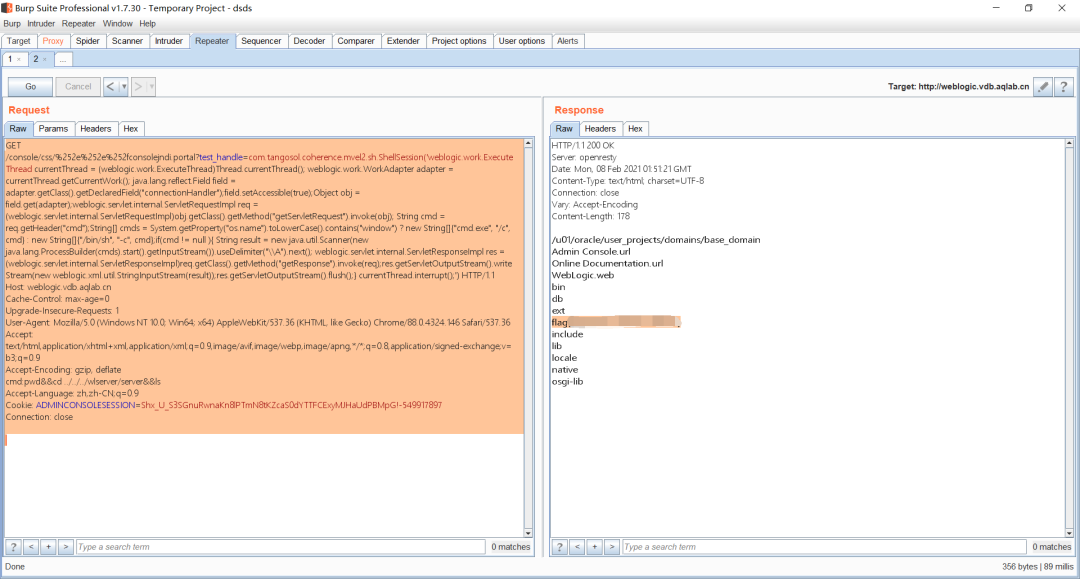Image resolution: width=1080 pixels, height=579 pixels.
Task: Click request search help question mark button
Action: 13,547
